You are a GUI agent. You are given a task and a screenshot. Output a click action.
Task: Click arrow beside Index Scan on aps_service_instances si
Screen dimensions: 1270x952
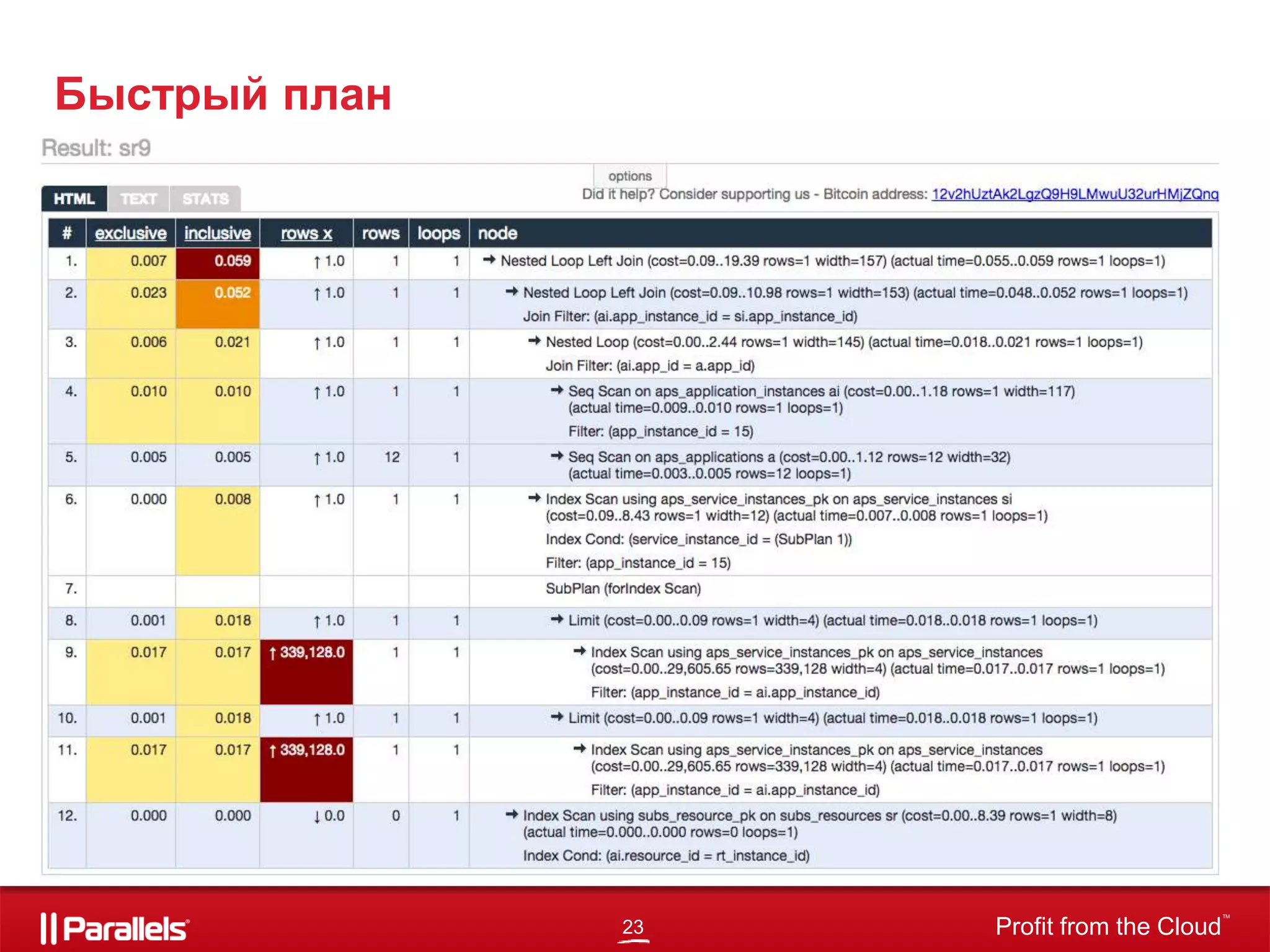click(x=535, y=498)
